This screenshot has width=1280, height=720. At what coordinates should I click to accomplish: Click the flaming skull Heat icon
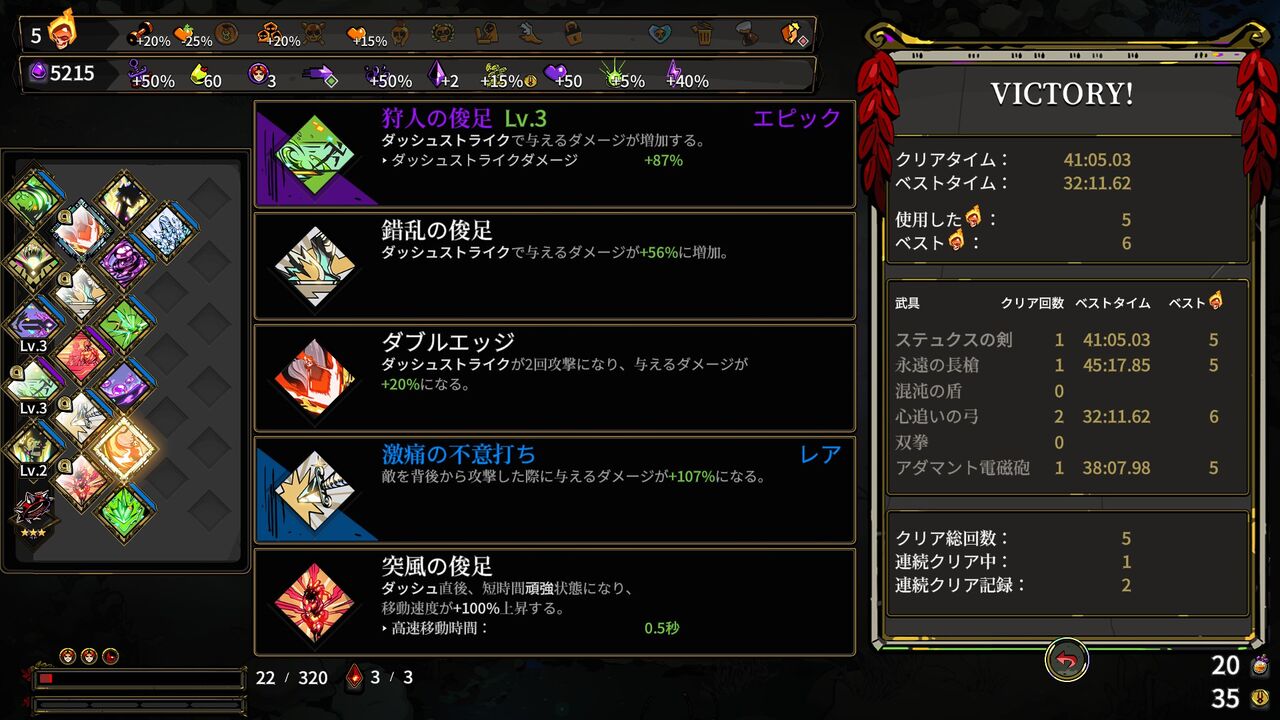coord(62,31)
